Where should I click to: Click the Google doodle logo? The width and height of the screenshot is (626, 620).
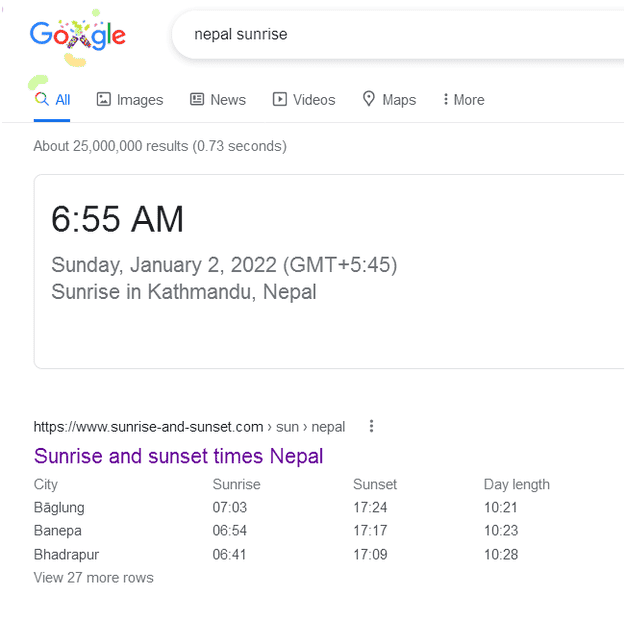[x=78, y=37]
